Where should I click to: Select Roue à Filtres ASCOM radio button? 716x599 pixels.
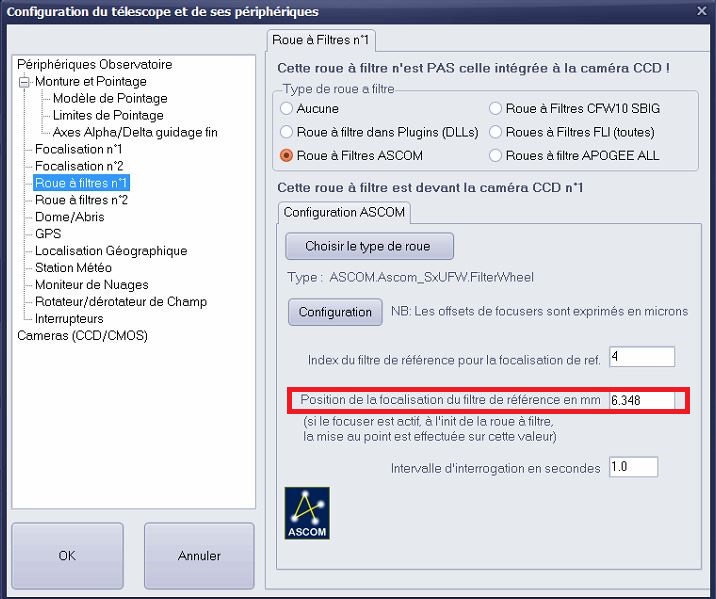point(287,156)
